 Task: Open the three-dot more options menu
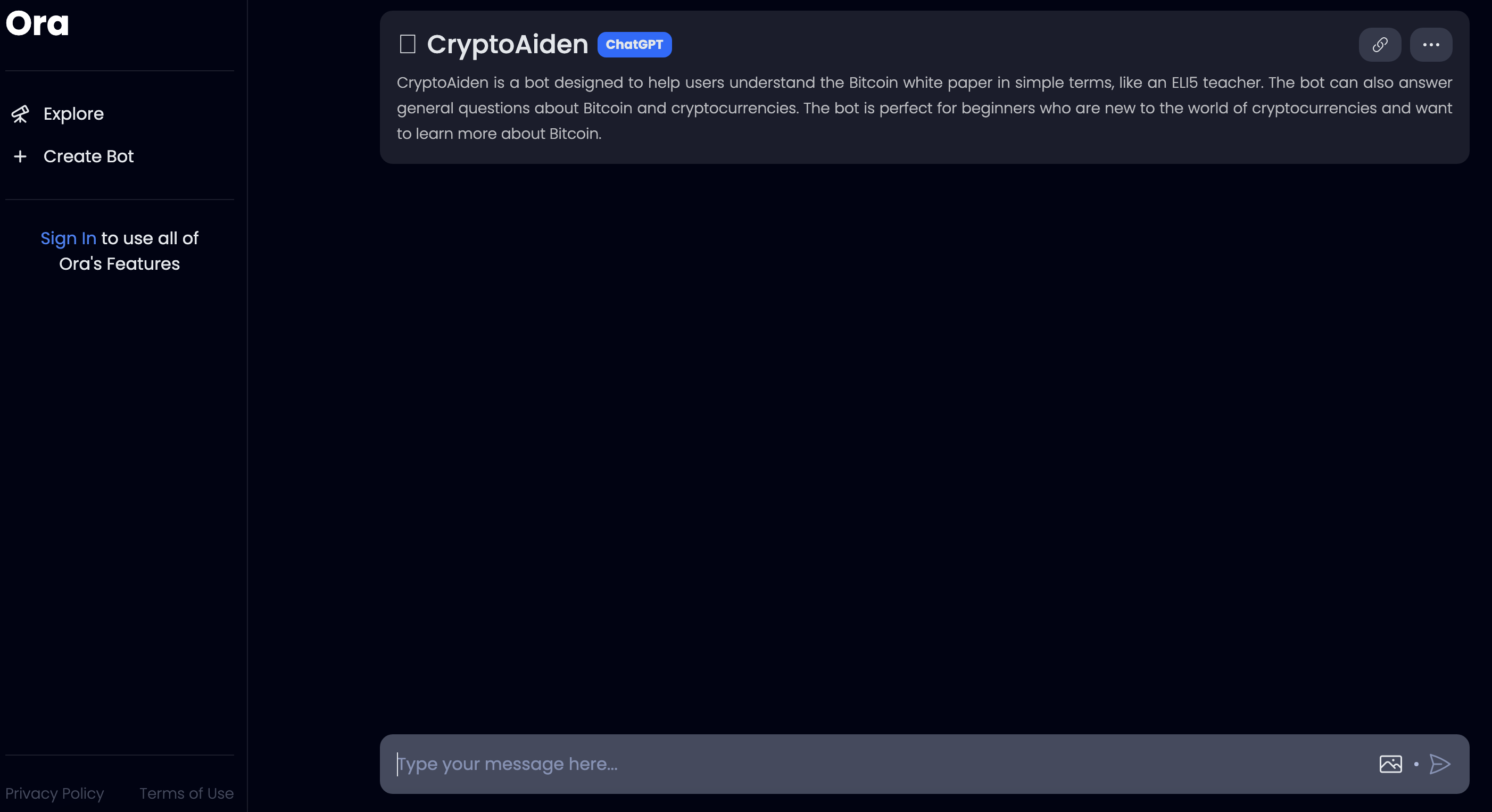1431,45
